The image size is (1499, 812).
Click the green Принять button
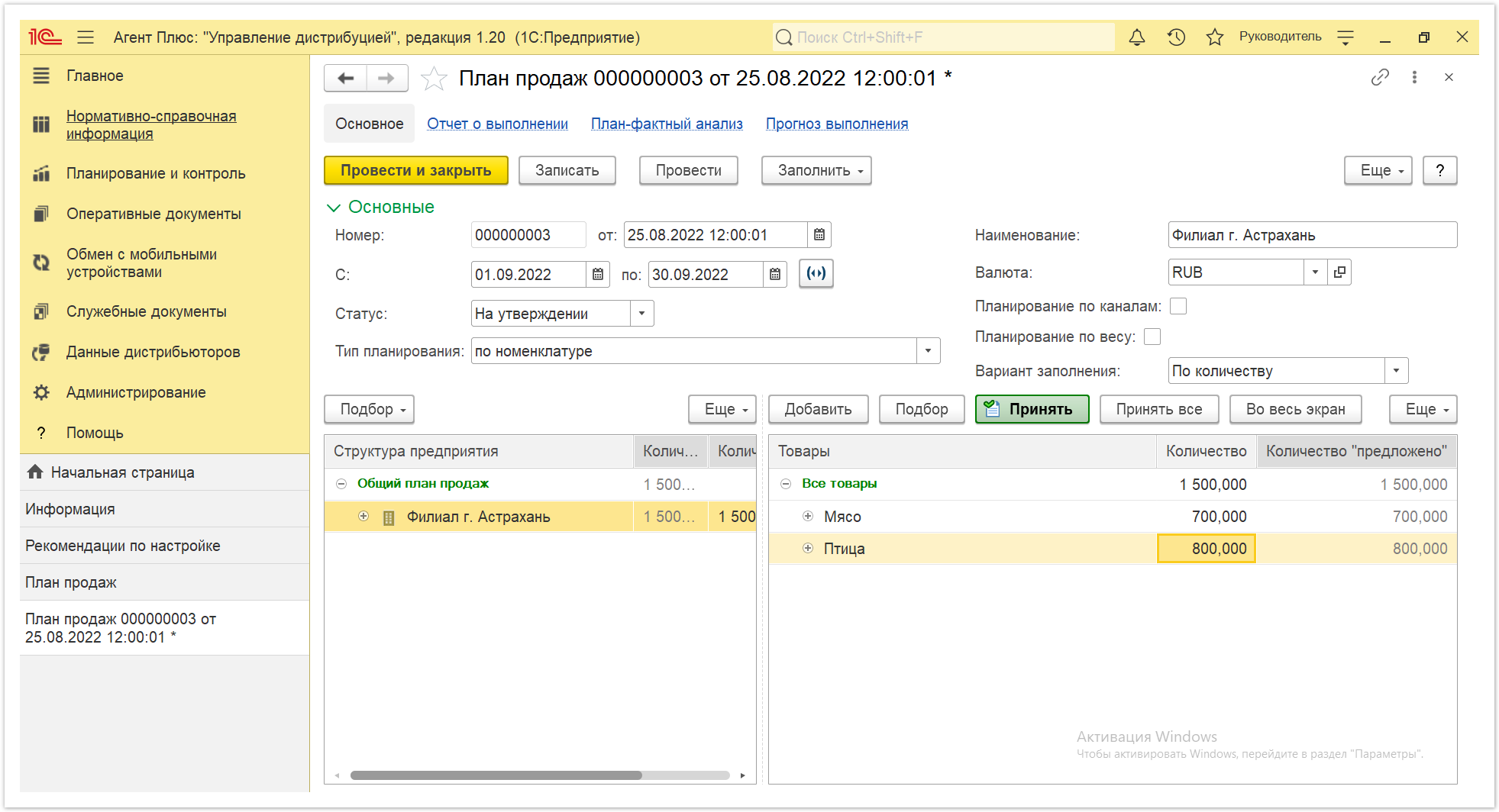[1032, 409]
